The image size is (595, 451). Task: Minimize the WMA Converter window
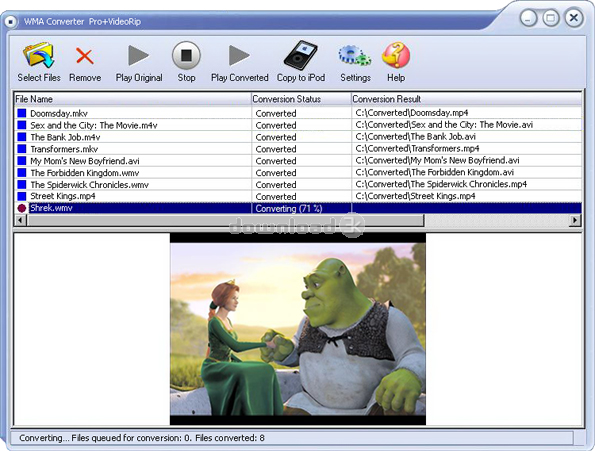[x=528, y=18]
